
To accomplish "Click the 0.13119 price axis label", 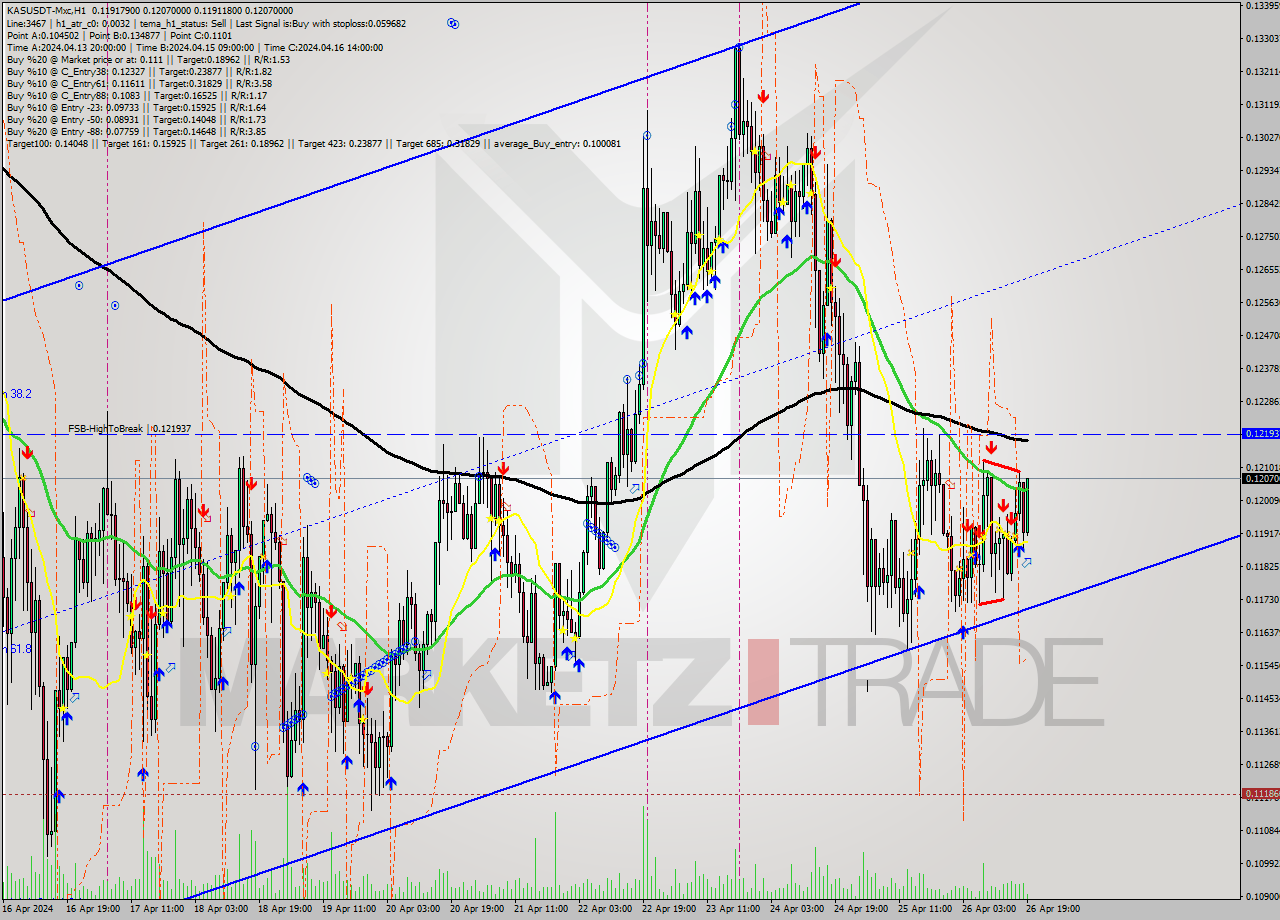I will click(1262, 105).
